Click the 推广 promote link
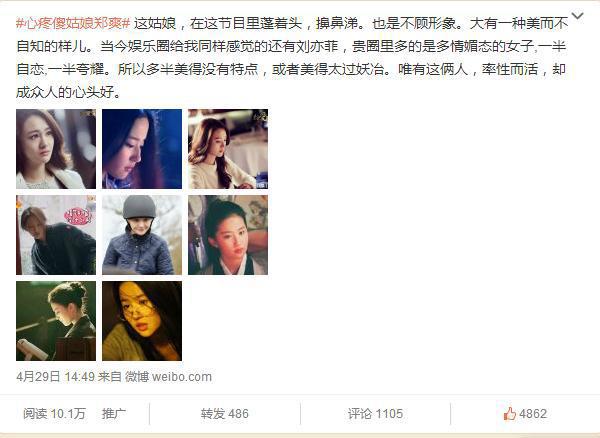Image resolution: width=600 pixels, height=438 pixels. (x=114, y=414)
